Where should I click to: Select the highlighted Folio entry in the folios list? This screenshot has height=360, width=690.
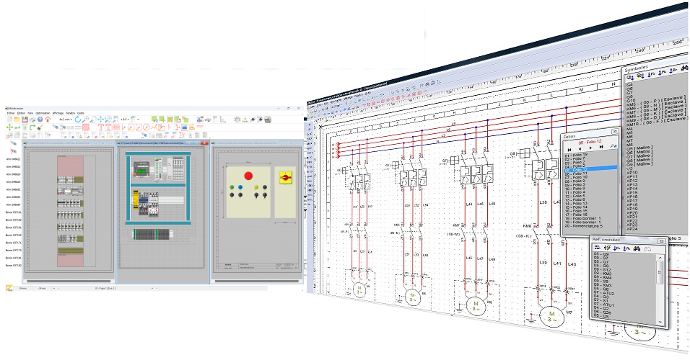pos(591,169)
